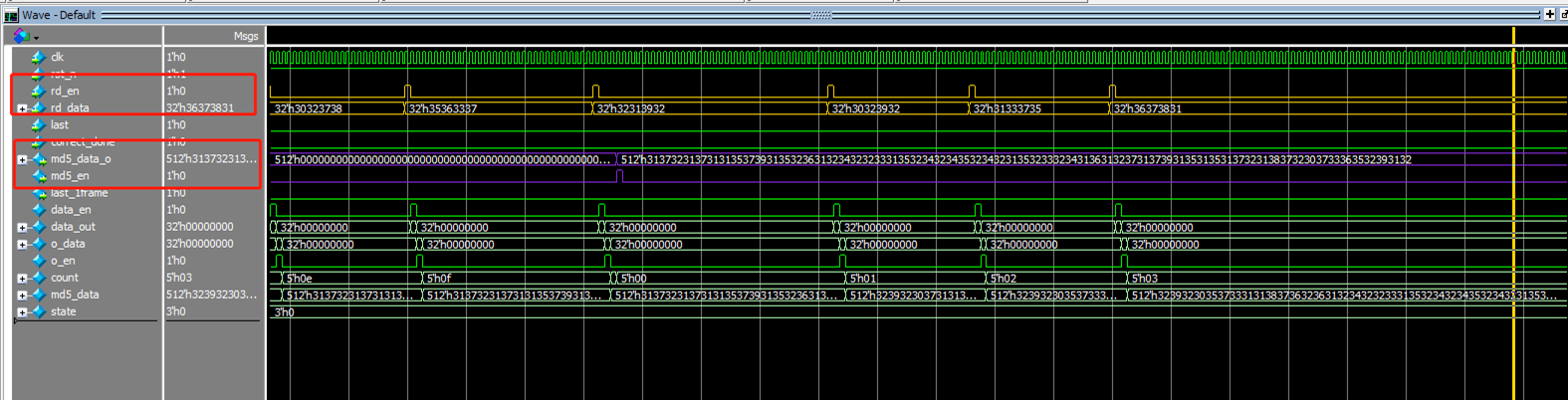Click the 32'h35363337 value on rd_data waveform

tap(443, 108)
